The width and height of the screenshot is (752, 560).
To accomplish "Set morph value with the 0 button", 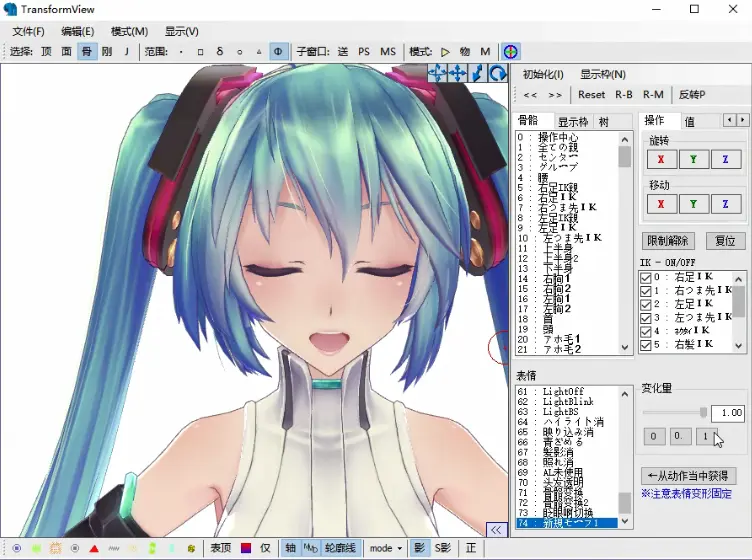I will [654, 437].
